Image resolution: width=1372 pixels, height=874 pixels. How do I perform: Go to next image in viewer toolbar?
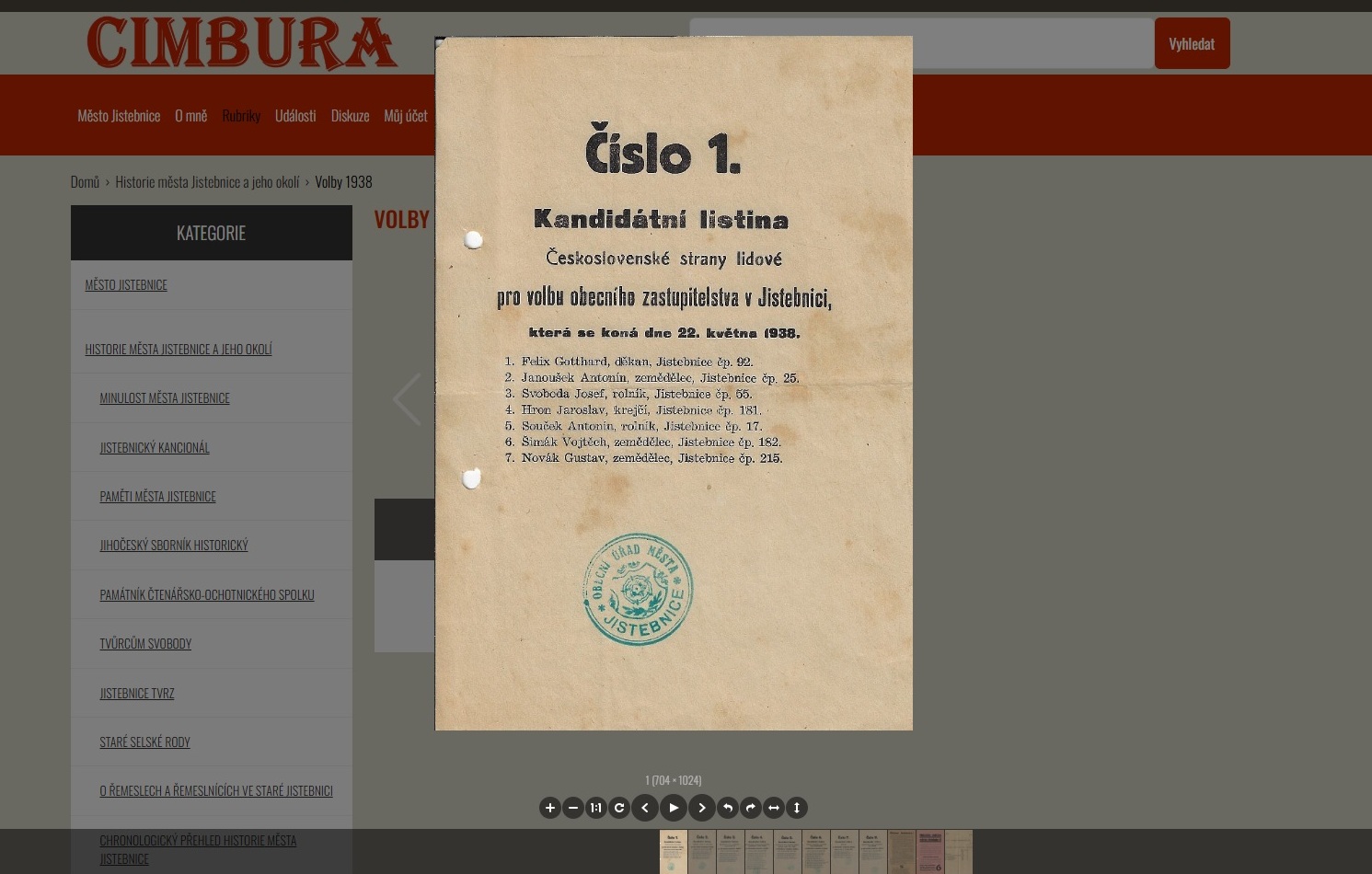[702, 808]
